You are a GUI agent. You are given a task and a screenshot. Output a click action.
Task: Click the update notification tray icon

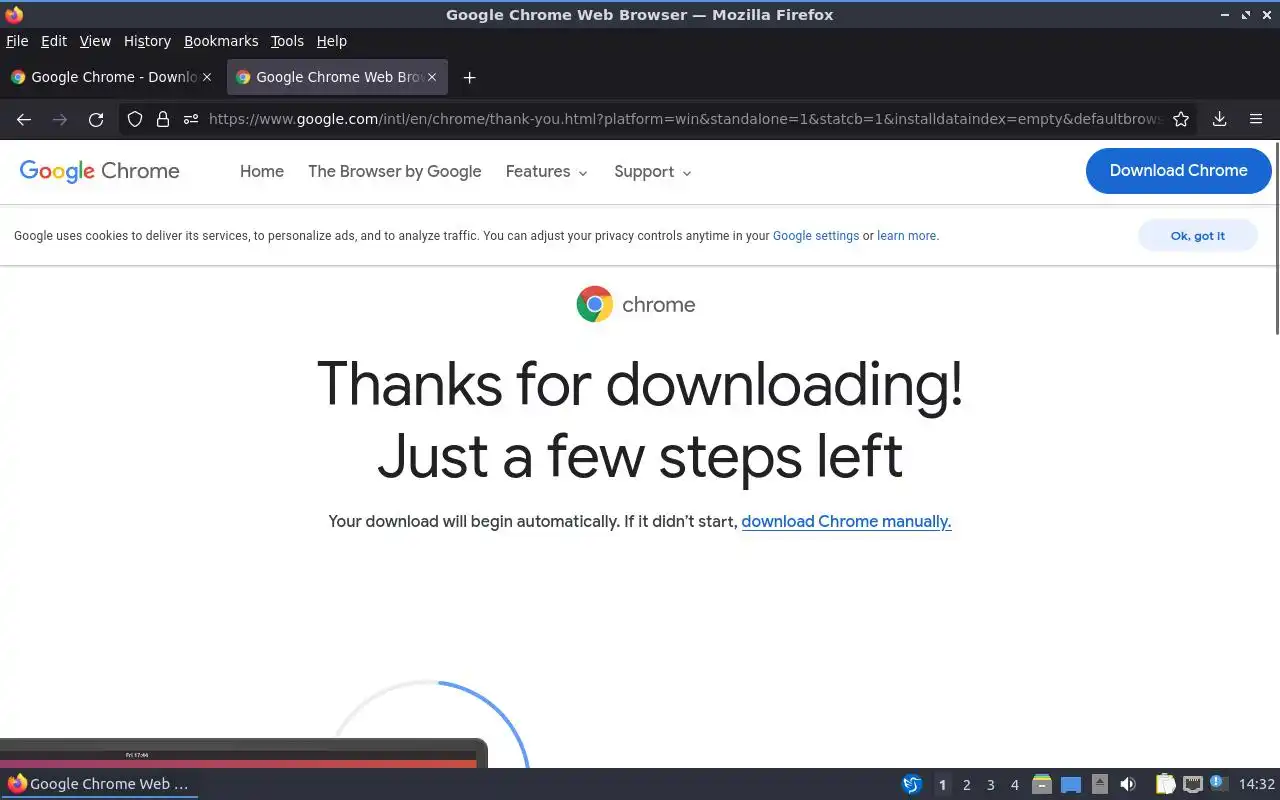1218,783
